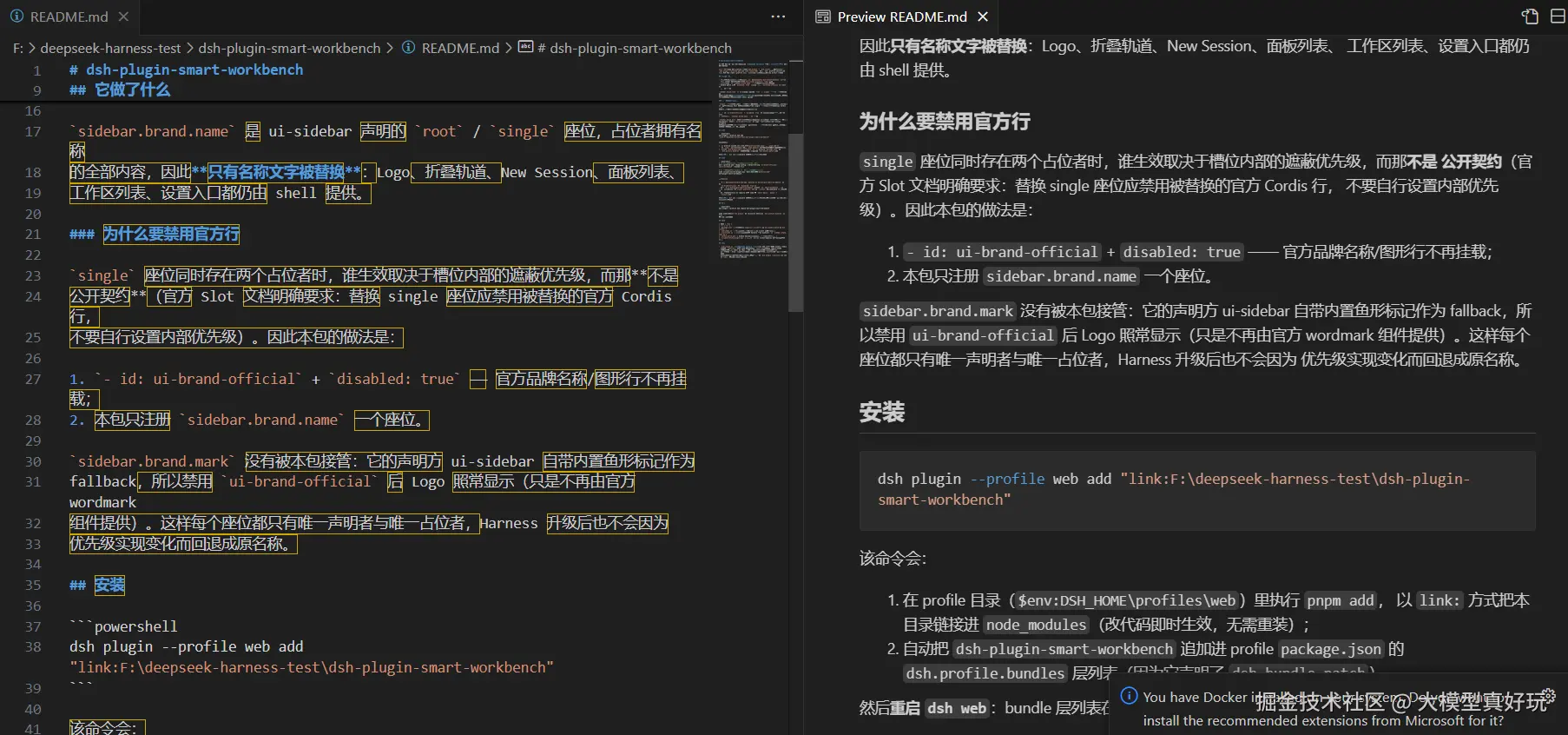Open the notification gear settings icon
Viewport: 1568px width, 735px height.
point(1549,696)
